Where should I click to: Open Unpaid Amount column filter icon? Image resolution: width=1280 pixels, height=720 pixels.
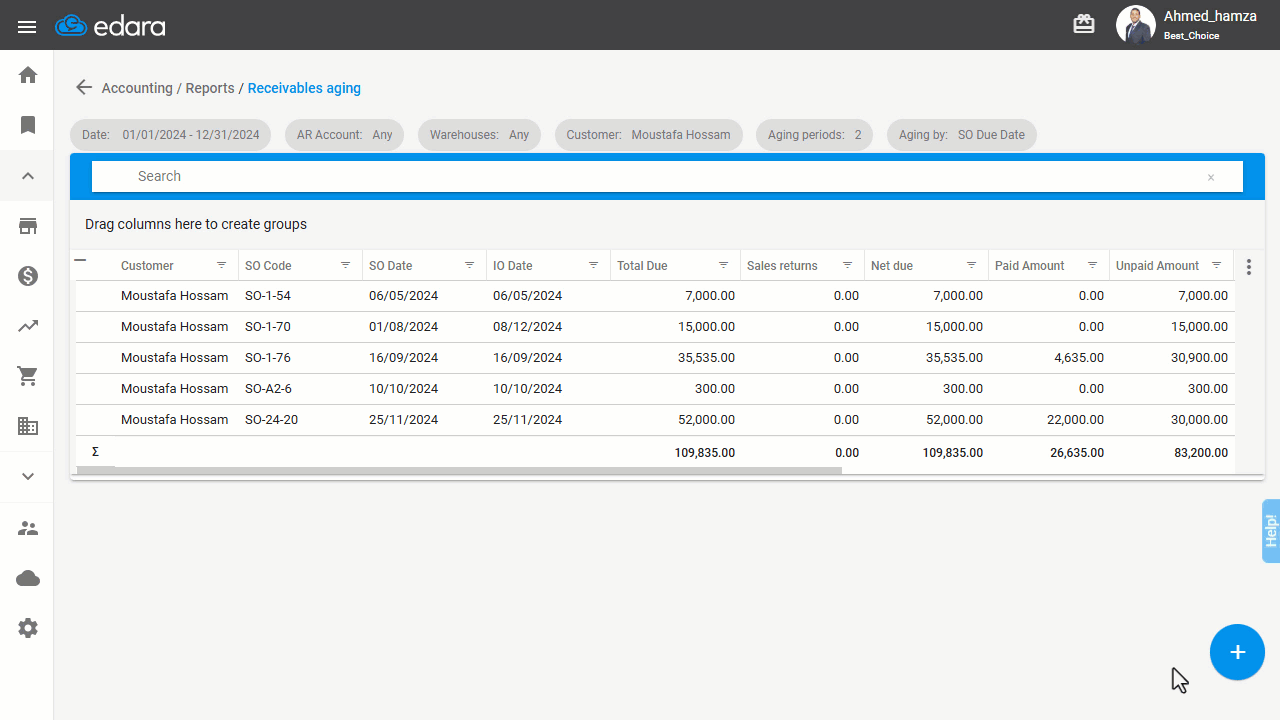pos(1217,265)
